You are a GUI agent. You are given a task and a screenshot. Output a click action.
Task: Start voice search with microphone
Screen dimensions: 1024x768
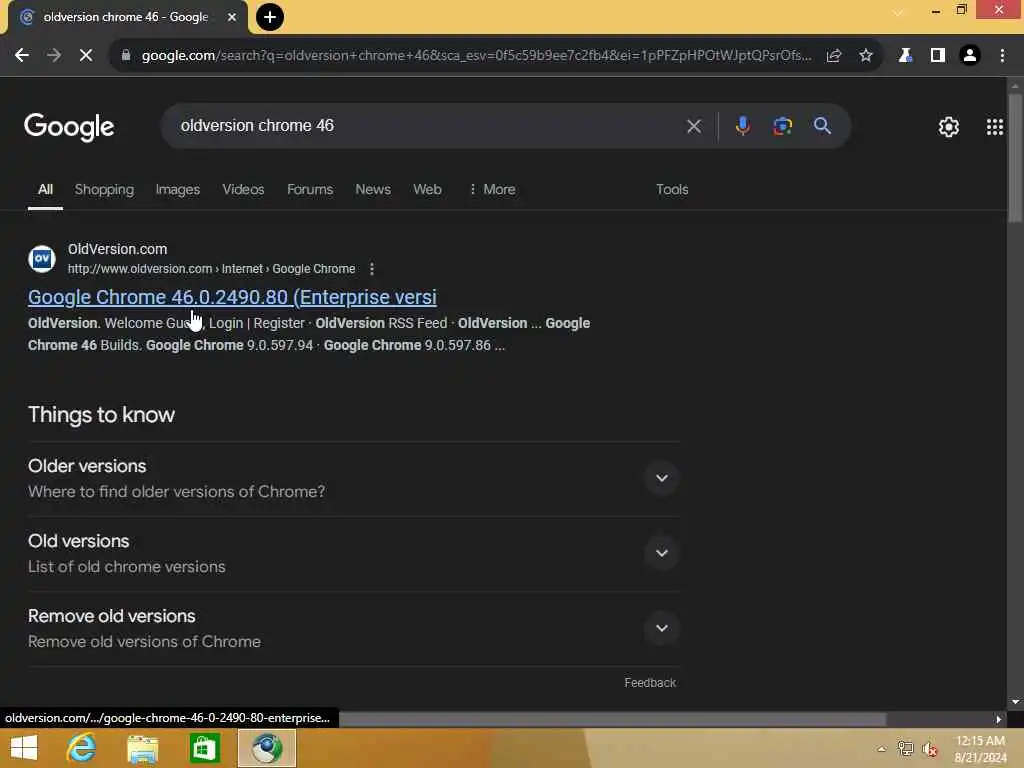pos(743,126)
